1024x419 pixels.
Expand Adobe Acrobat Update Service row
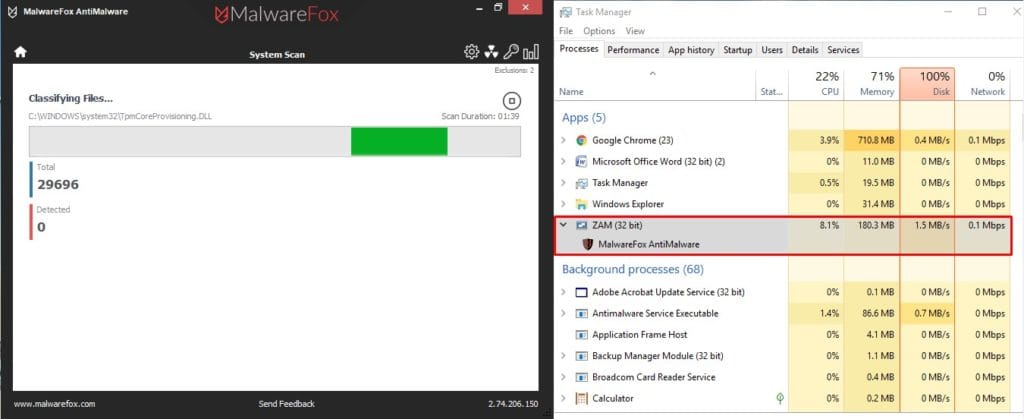tap(564, 292)
